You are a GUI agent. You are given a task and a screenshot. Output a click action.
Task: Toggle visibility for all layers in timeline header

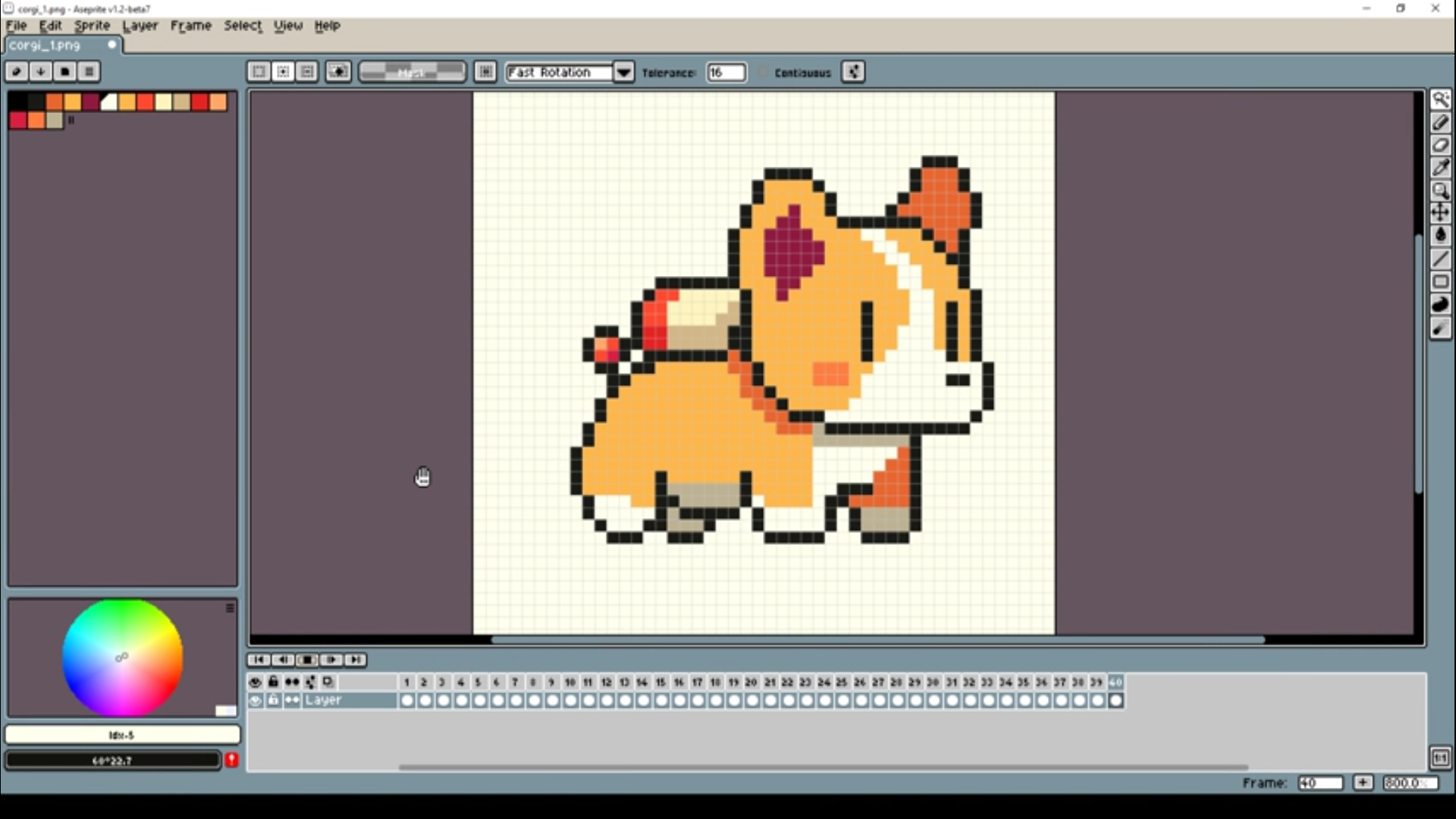(x=256, y=682)
